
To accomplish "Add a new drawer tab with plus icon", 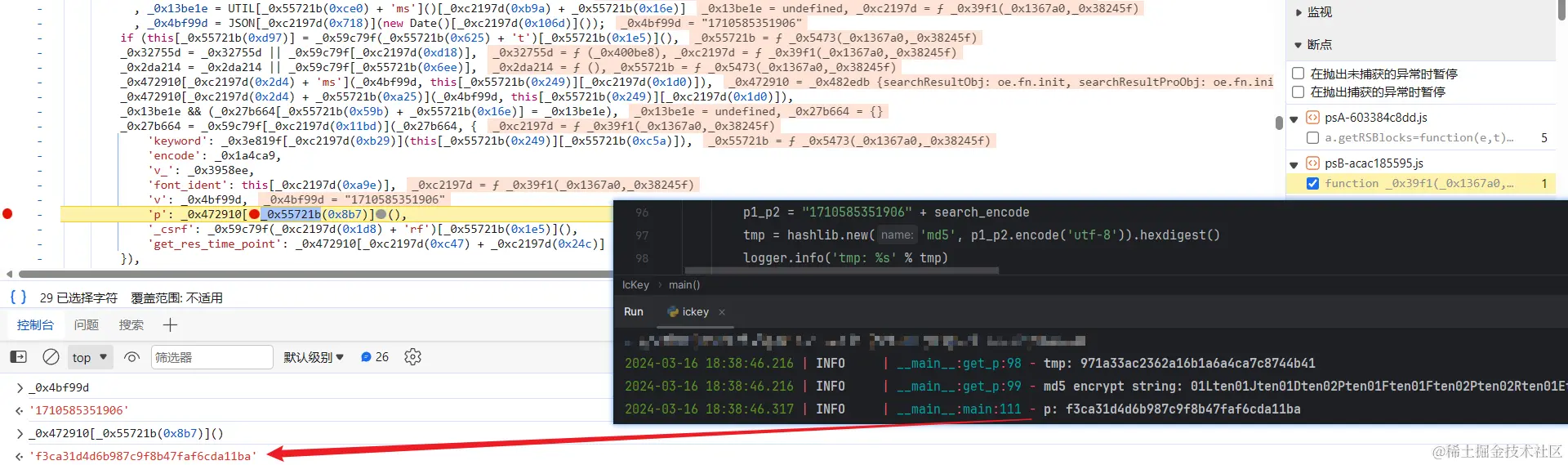I will pyautogui.click(x=170, y=324).
